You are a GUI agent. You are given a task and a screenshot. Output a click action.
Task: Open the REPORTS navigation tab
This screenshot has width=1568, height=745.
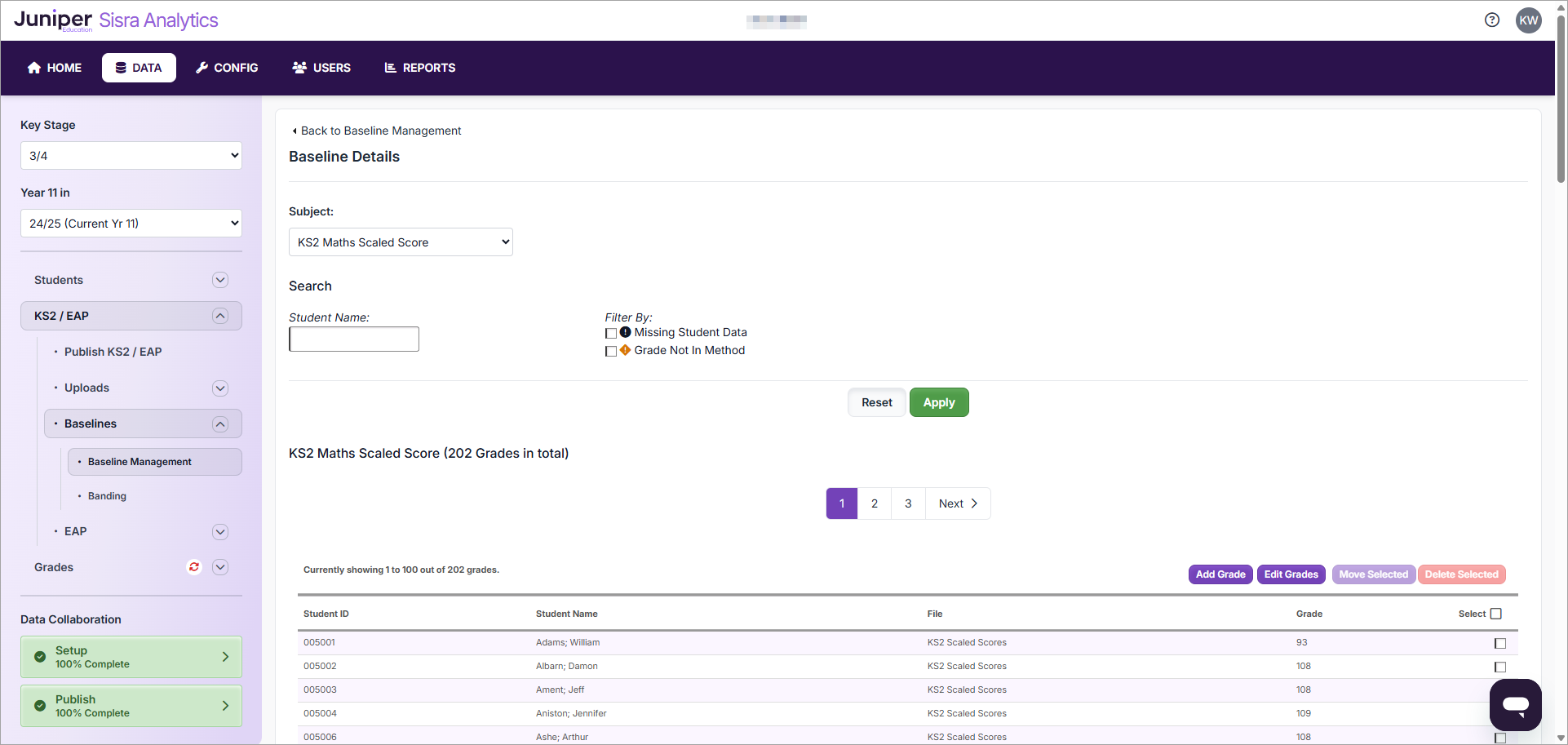[420, 68]
